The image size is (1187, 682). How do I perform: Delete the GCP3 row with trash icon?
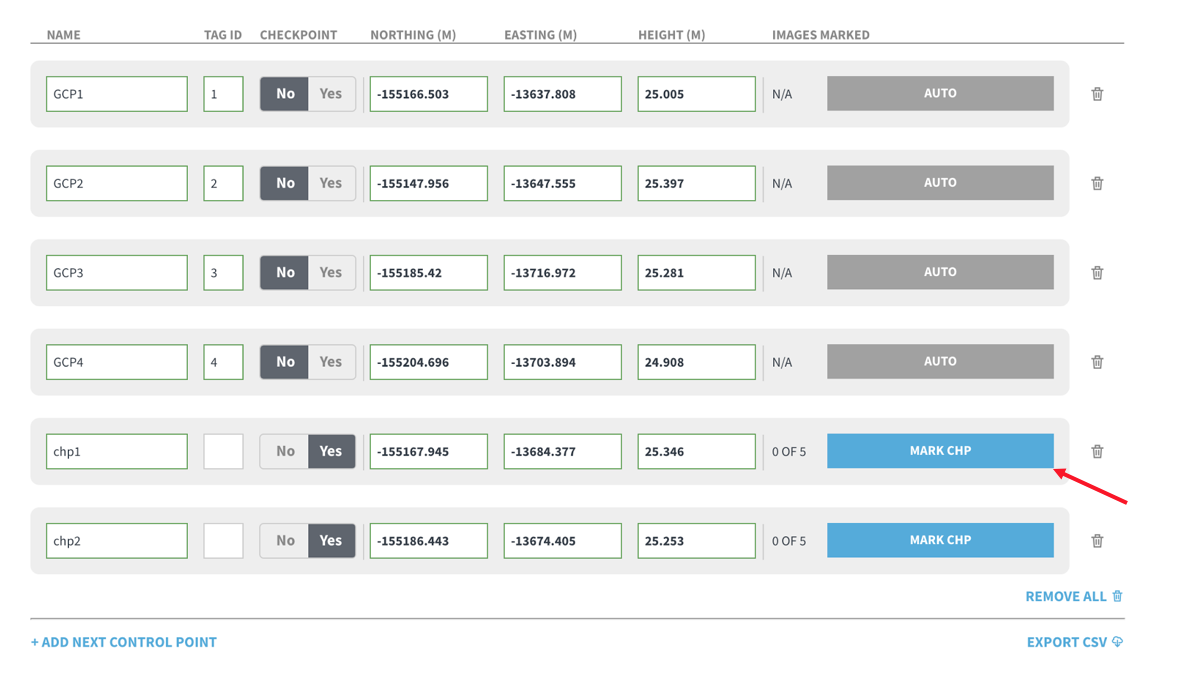click(1097, 272)
